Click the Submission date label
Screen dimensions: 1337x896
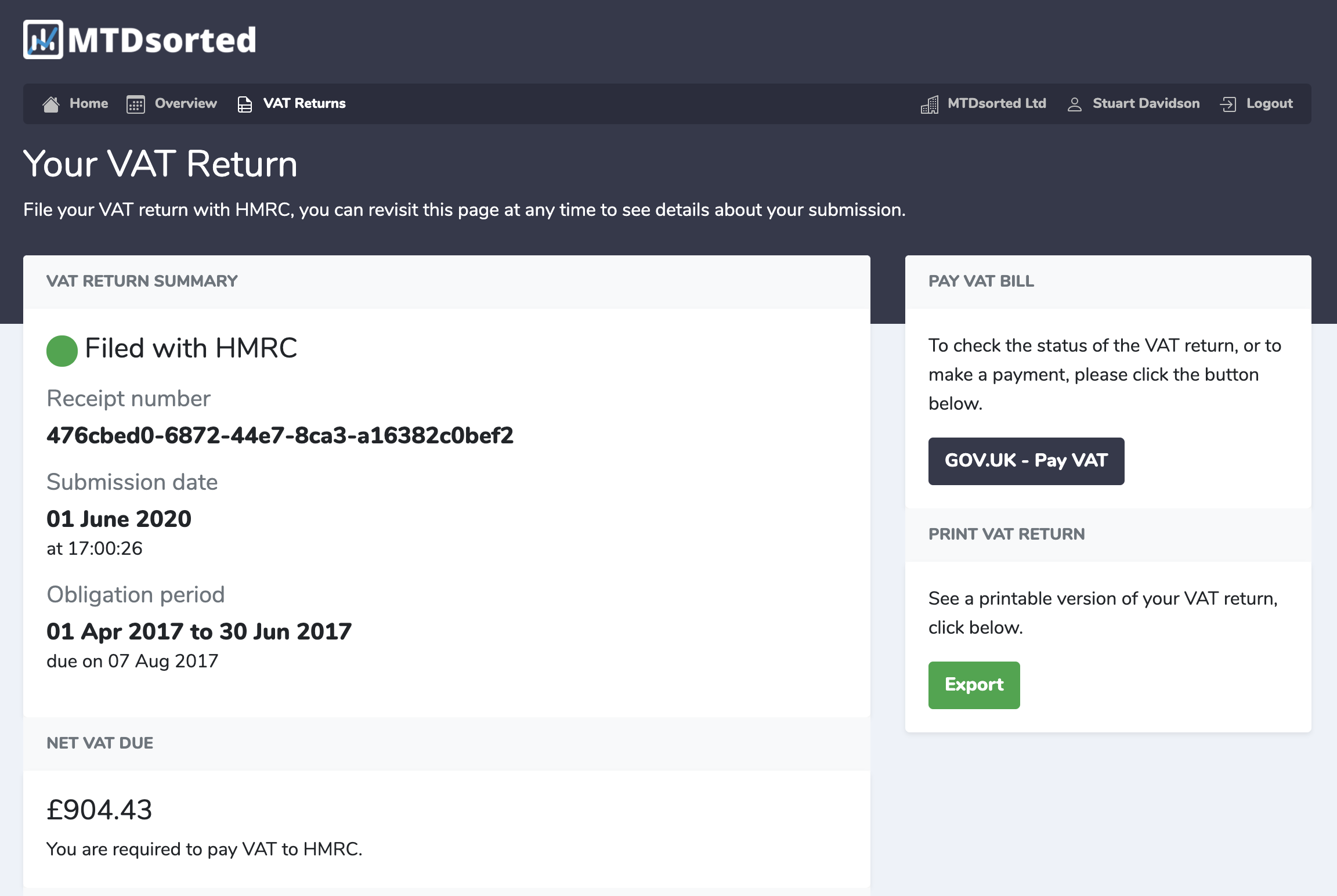(132, 482)
